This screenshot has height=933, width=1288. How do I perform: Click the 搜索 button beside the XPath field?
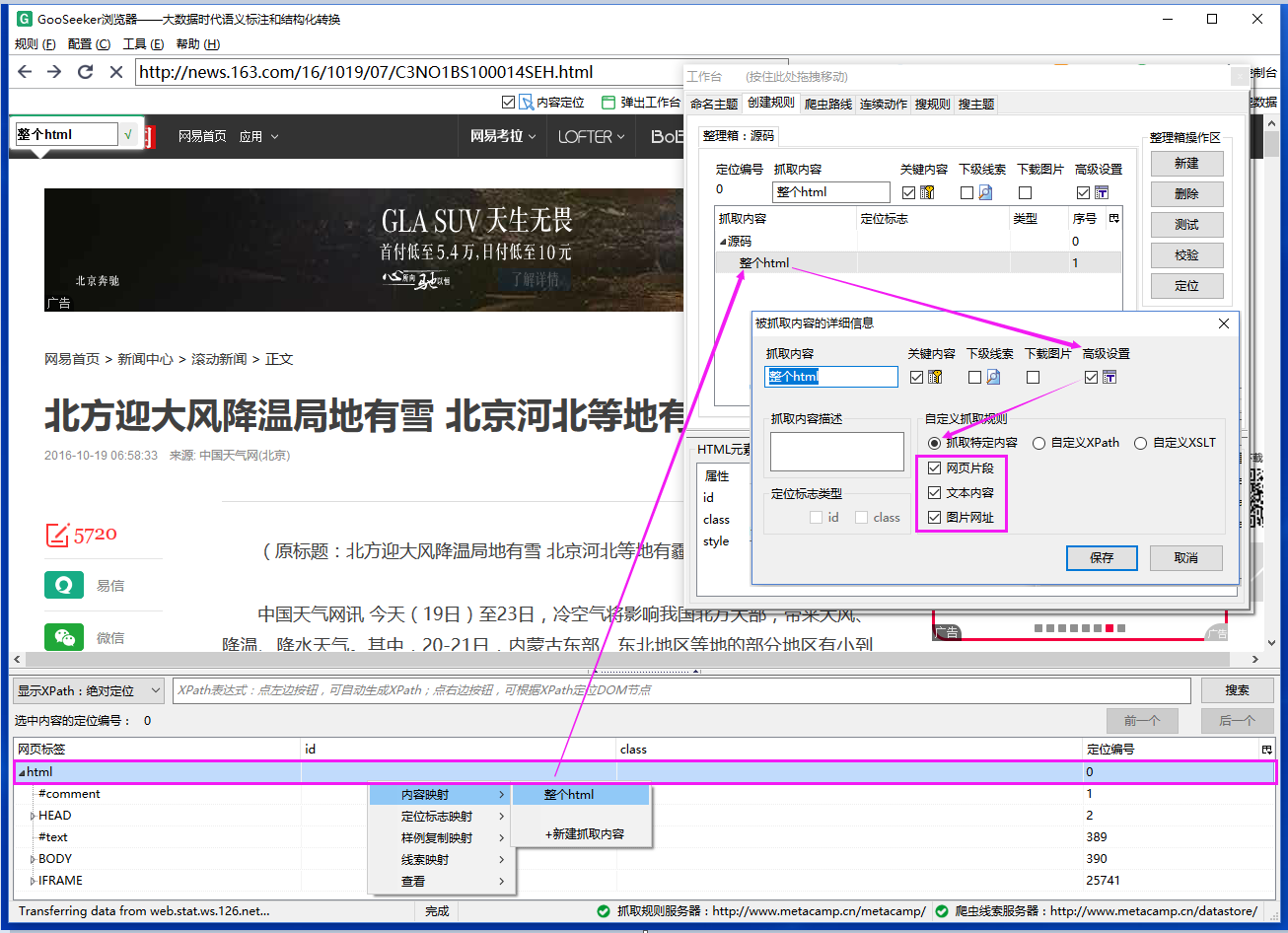[x=1237, y=690]
